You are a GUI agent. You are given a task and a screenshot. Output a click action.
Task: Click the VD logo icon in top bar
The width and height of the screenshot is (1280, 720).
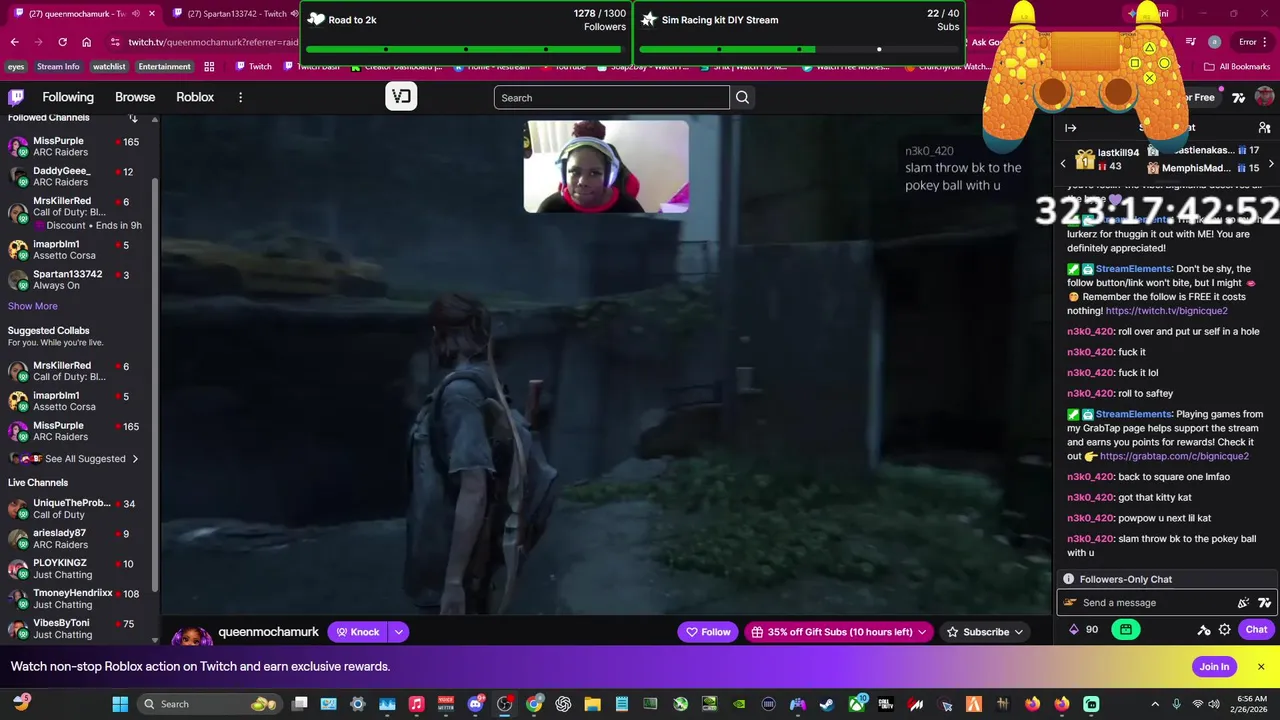click(x=401, y=97)
